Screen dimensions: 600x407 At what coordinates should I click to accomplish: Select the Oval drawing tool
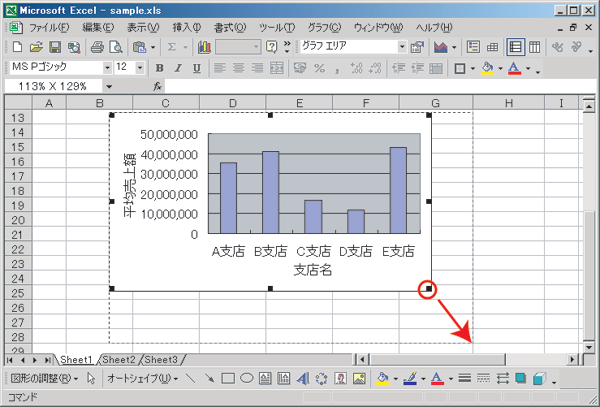pyautogui.click(x=246, y=379)
